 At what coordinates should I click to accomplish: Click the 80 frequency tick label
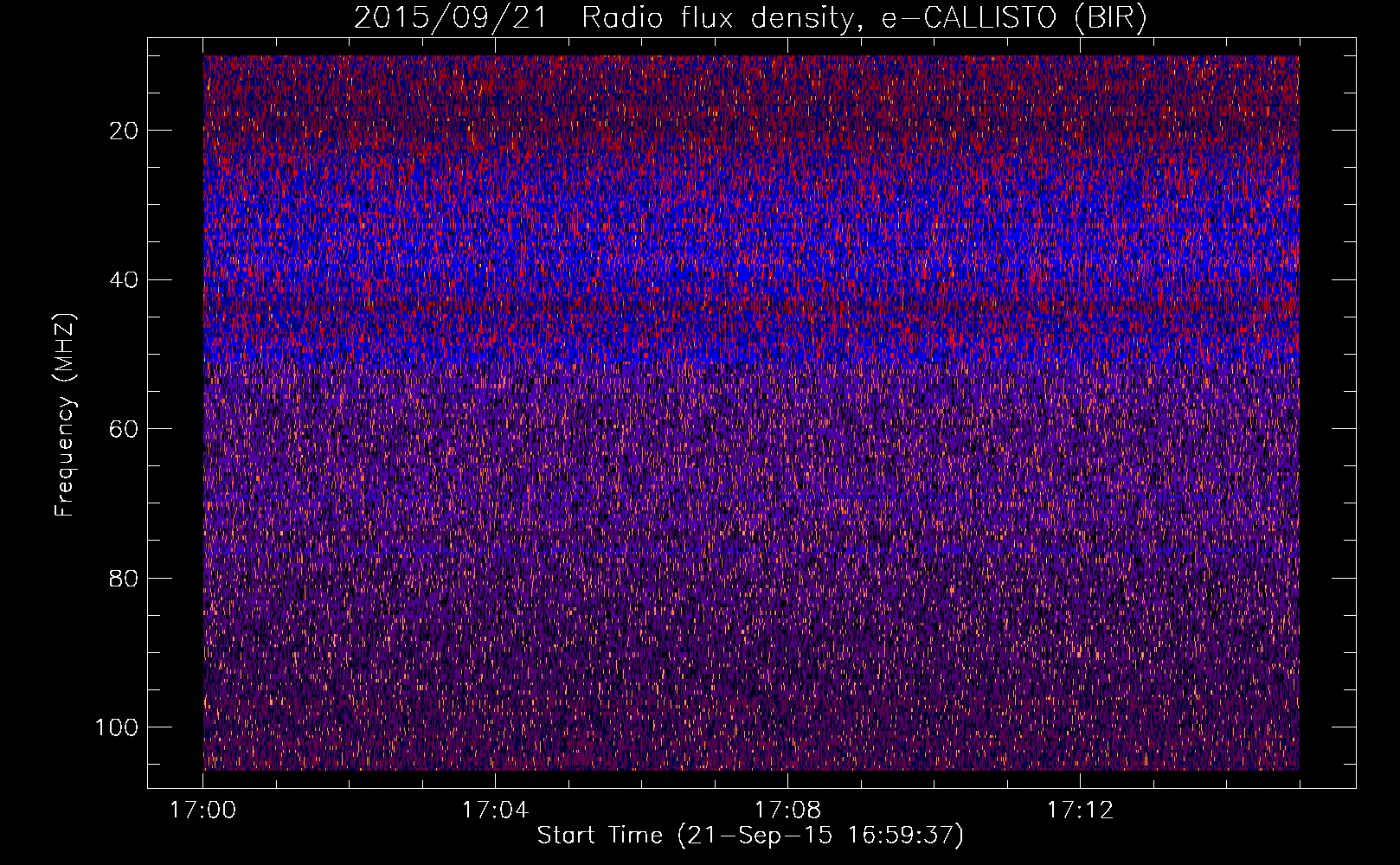click(124, 578)
